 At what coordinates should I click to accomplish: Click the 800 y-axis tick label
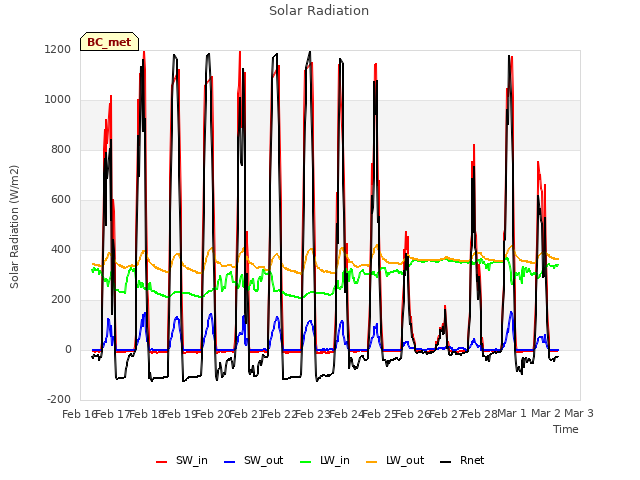tap(61, 149)
